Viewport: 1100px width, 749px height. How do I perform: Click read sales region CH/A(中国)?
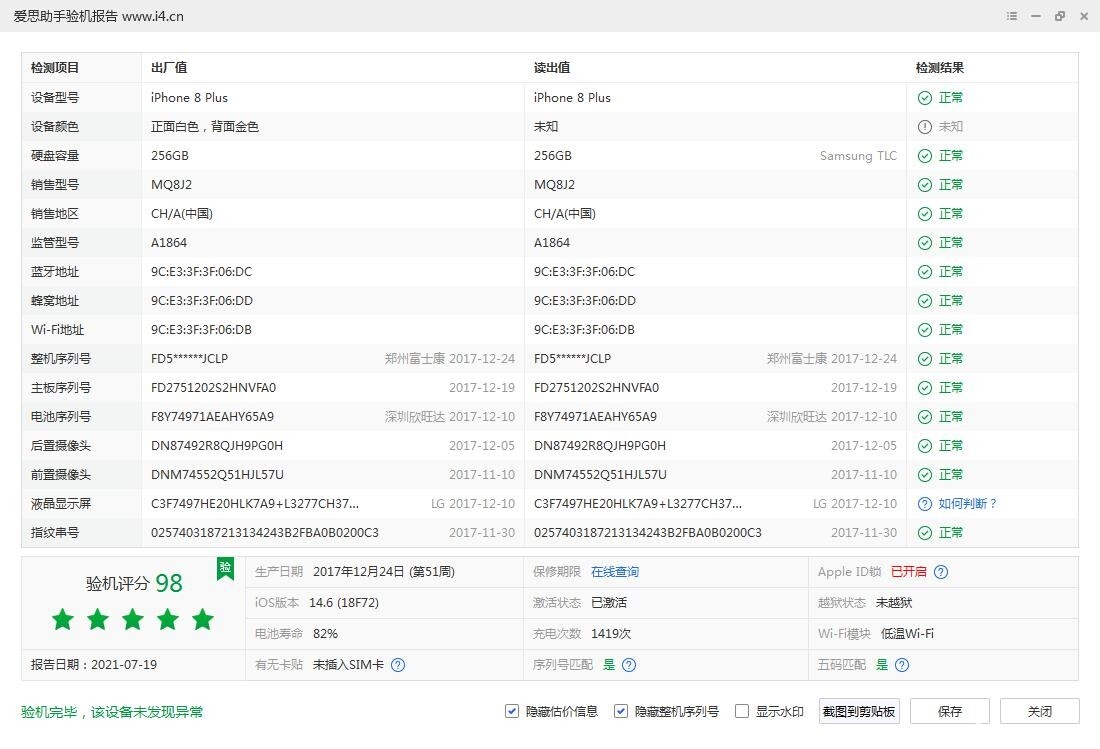[565, 214]
